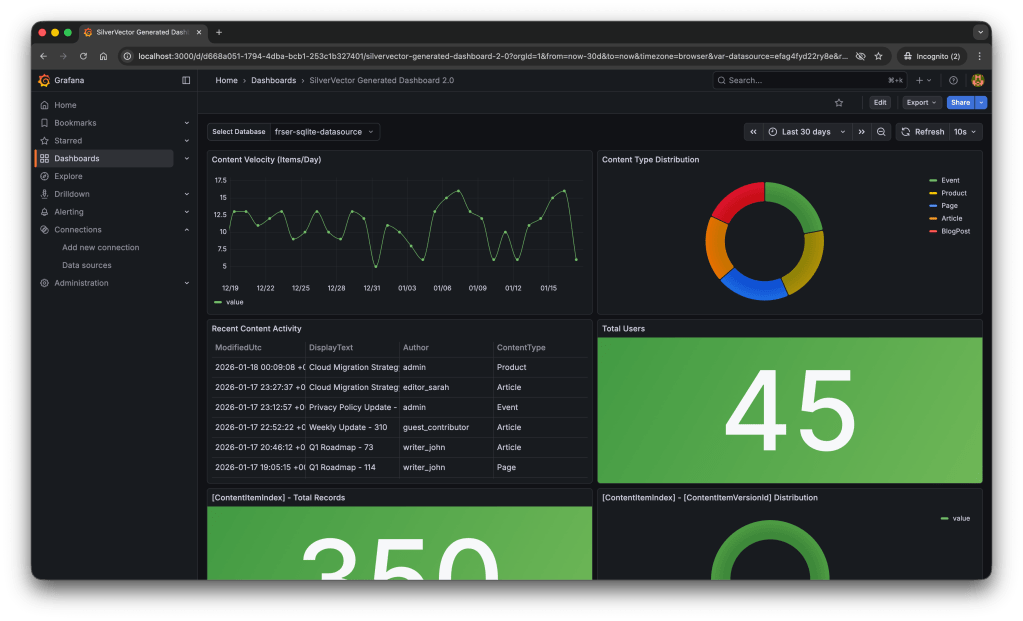Viewport: 1023px width, 621px height.
Task: Select Data sources under Connections
Action: pyautogui.click(x=86, y=265)
